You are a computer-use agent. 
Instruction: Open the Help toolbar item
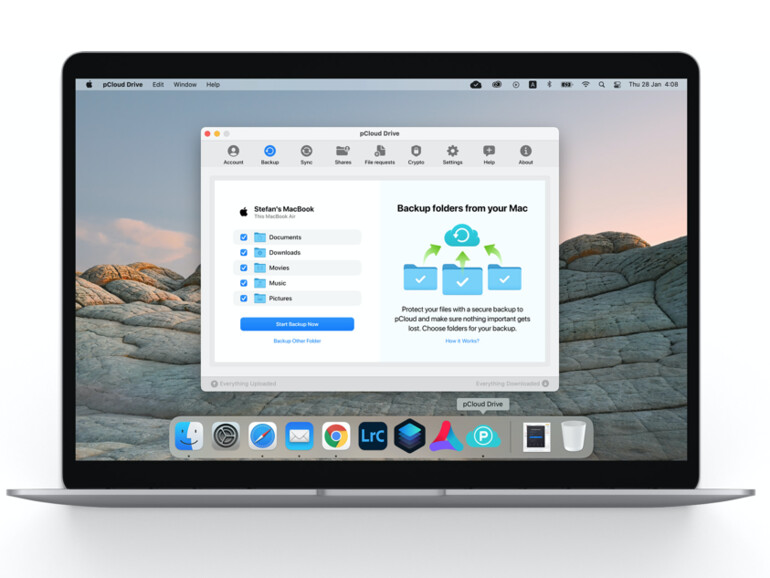pos(489,155)
